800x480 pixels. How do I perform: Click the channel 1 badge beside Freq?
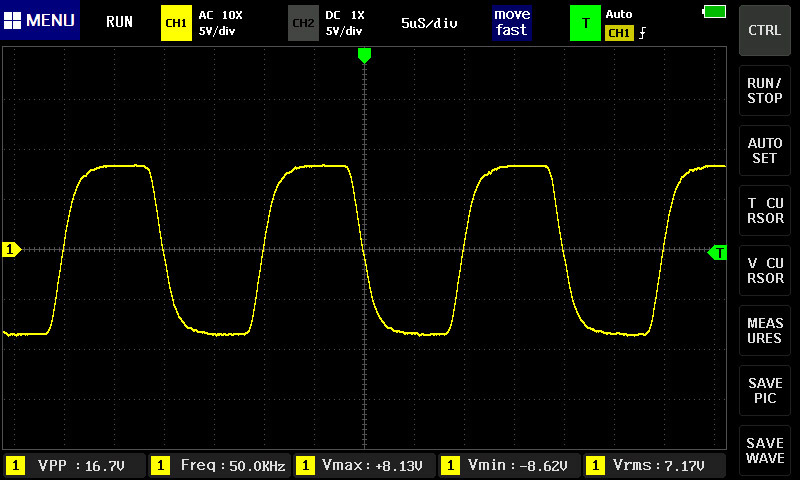(x=160, y=465)
